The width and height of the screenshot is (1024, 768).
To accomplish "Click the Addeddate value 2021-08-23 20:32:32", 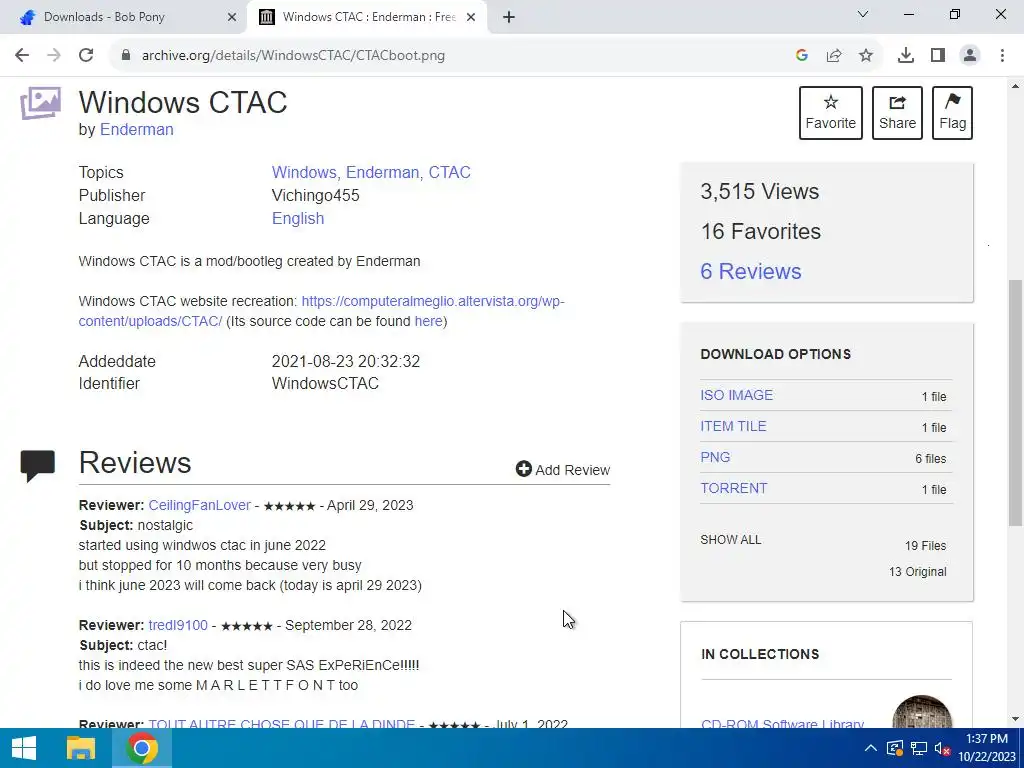I will tap(345, 361).
